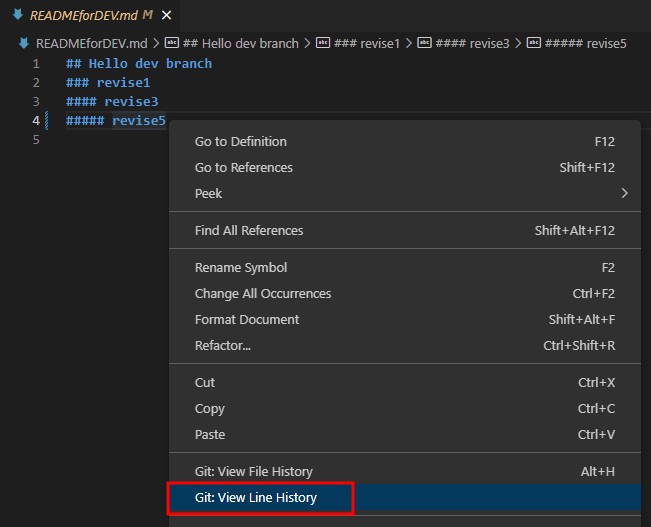651x527 pixels.
Task: Choose Go to Definition
Action: click(x=405, y=142)
